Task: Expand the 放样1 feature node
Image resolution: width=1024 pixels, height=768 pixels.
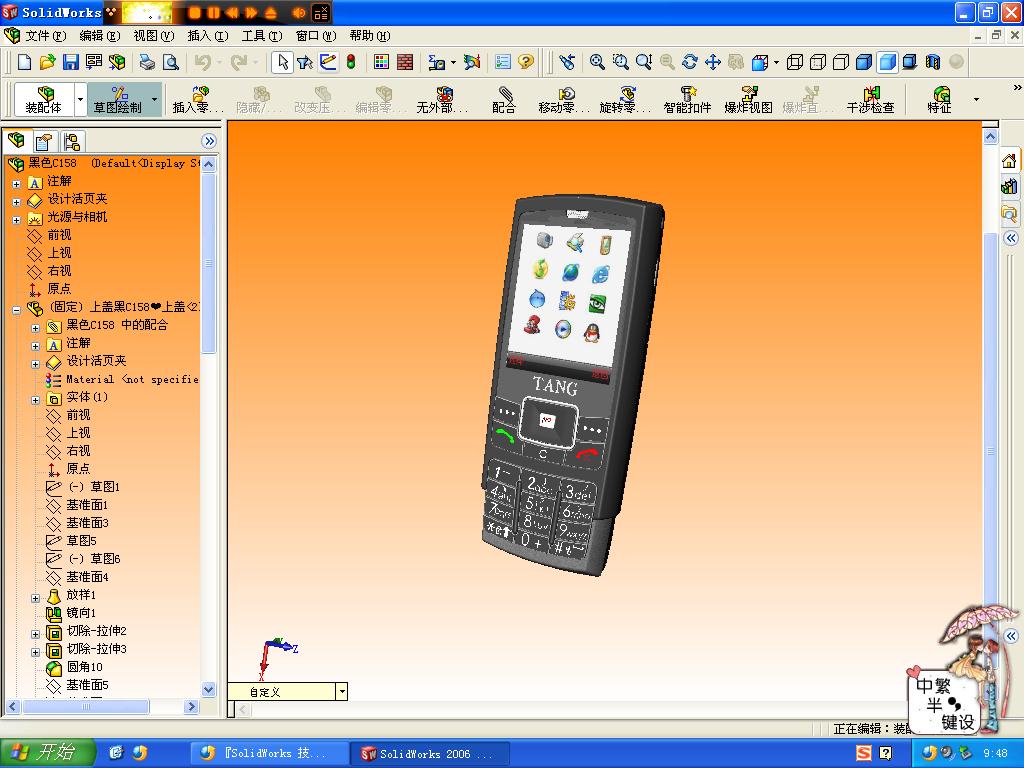Action: pos(36,598)
